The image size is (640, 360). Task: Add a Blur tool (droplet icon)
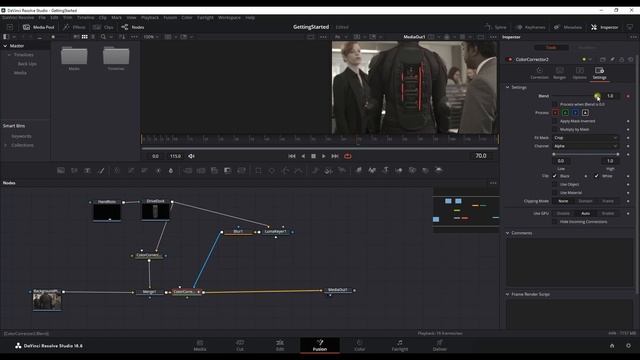tap(171, 171)
